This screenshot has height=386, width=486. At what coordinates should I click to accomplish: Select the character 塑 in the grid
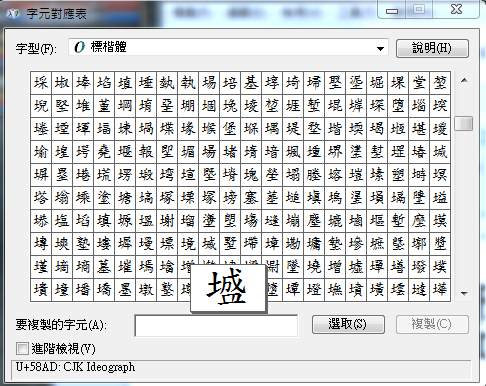[398, 175]
